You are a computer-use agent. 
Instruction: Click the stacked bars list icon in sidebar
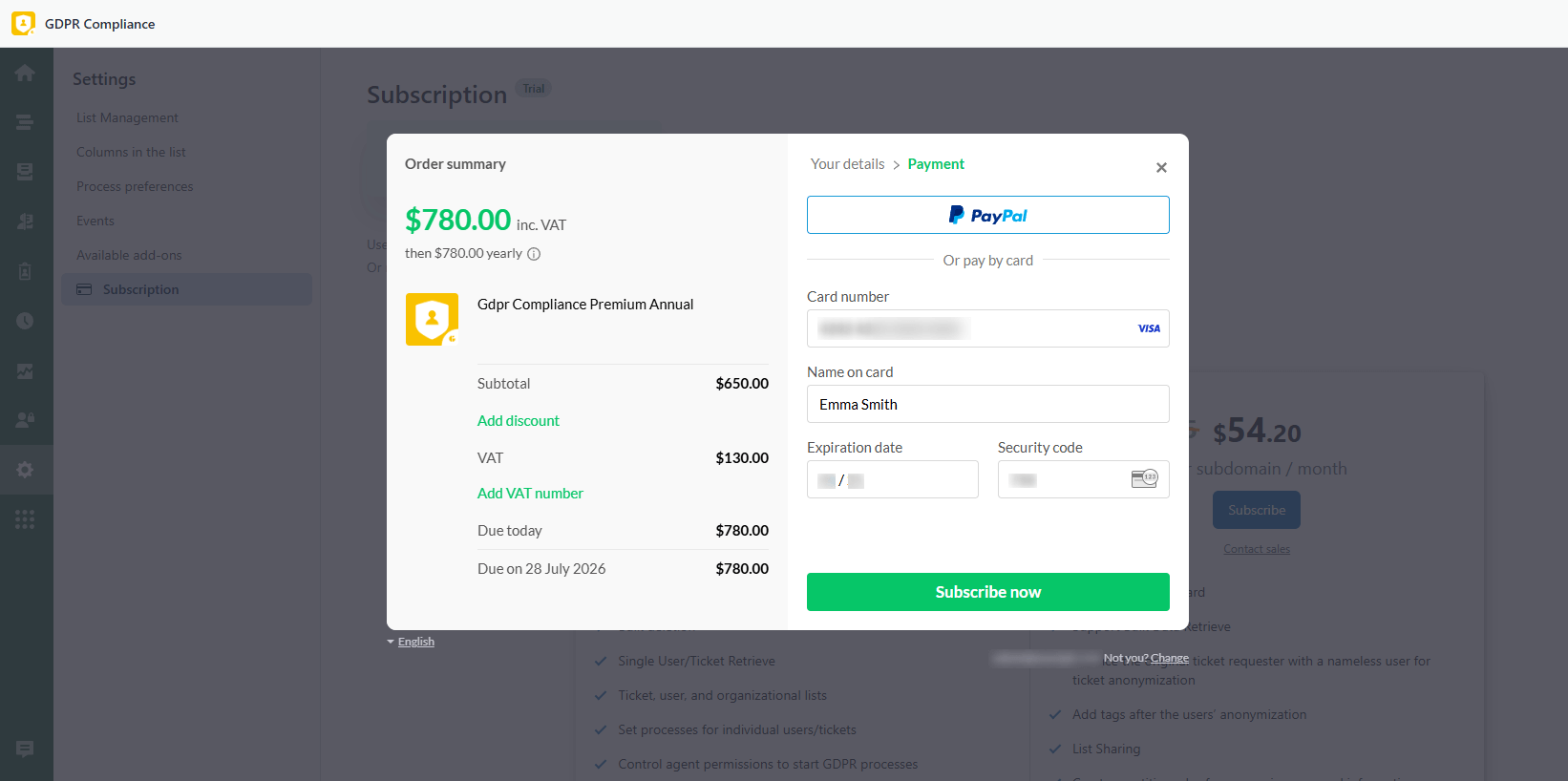click(25, 122)
